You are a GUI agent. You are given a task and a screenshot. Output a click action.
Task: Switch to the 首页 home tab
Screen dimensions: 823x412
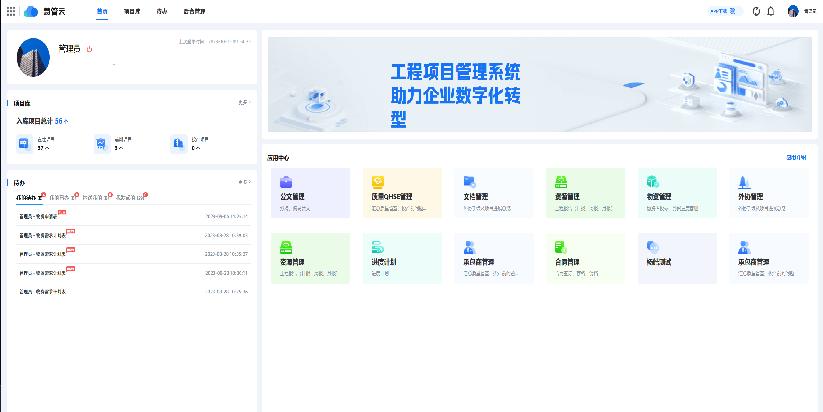103,11
